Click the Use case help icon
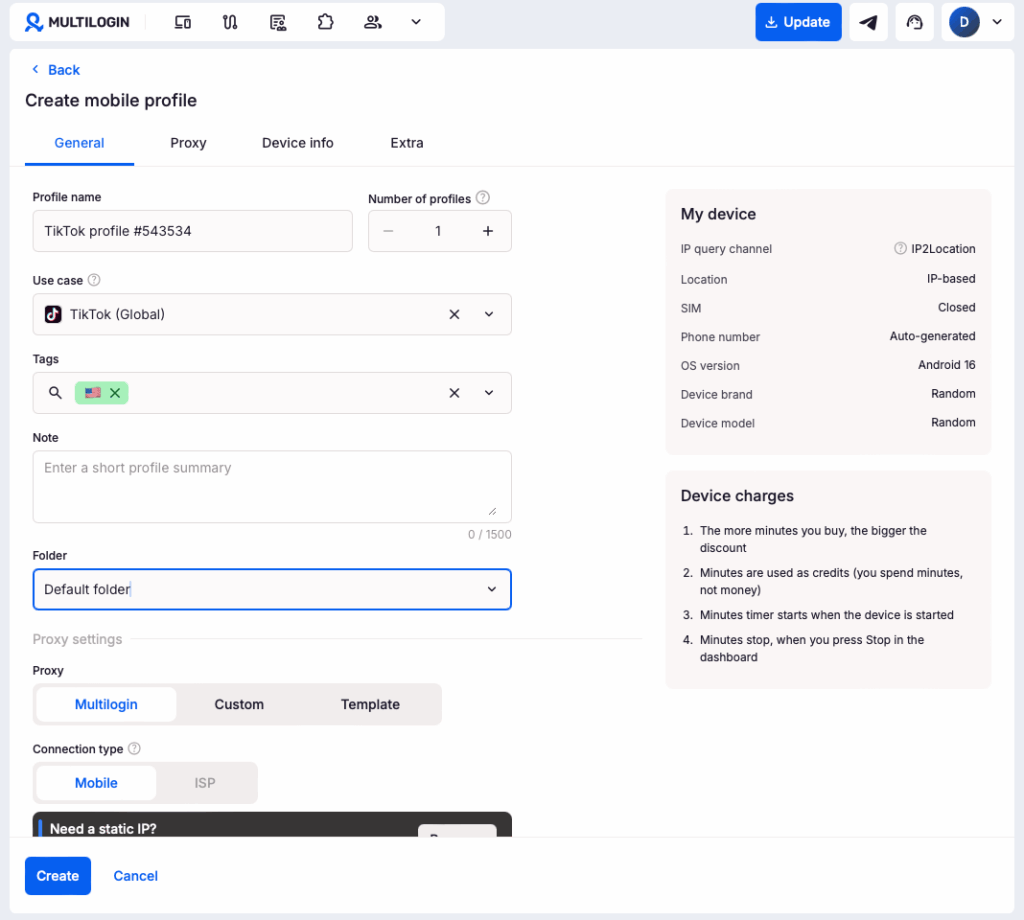The image size is (1024, 920). coord(94,280)
